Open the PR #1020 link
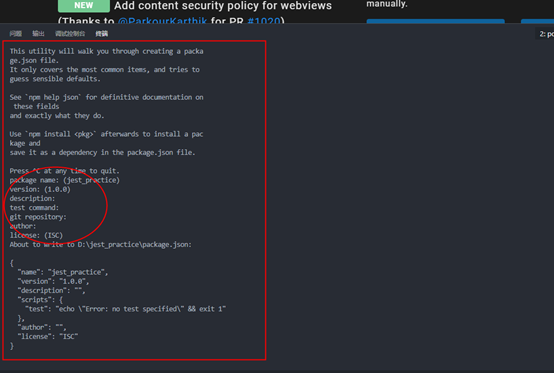The height and width of the screenshot is (373, 554). tap(264, 21)
